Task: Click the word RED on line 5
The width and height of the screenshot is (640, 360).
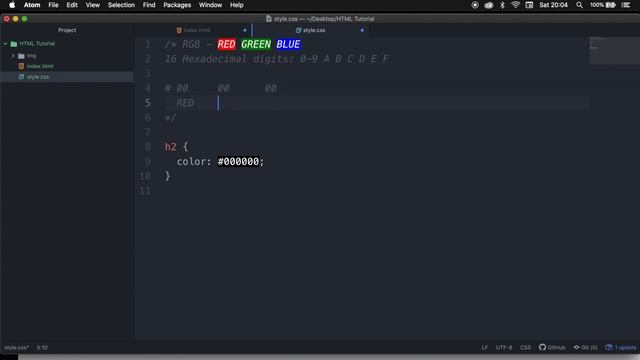Action: point(185,103)
